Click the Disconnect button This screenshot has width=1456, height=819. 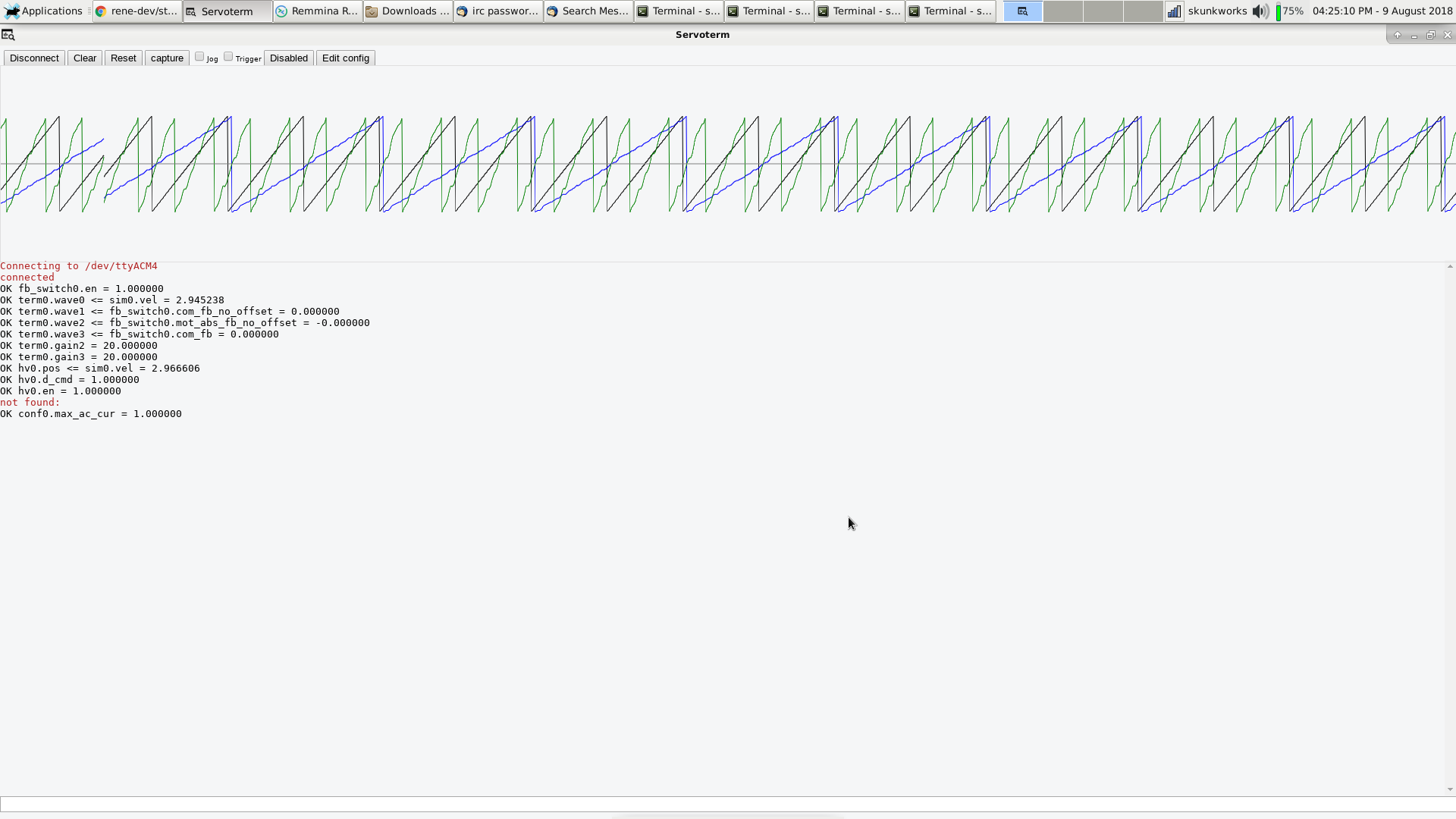click(x=34, y=58)
